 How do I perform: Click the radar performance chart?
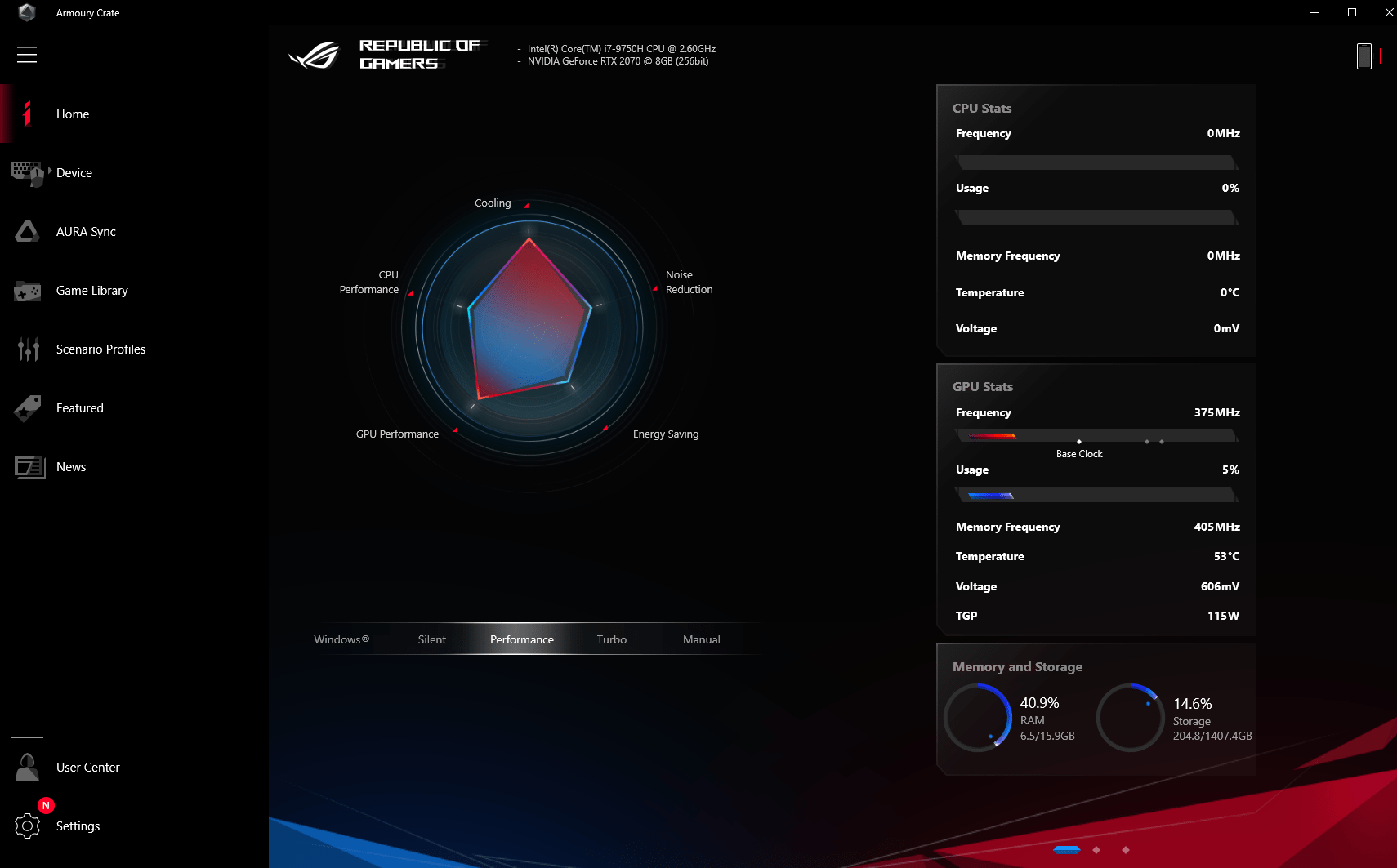[529, 327]
